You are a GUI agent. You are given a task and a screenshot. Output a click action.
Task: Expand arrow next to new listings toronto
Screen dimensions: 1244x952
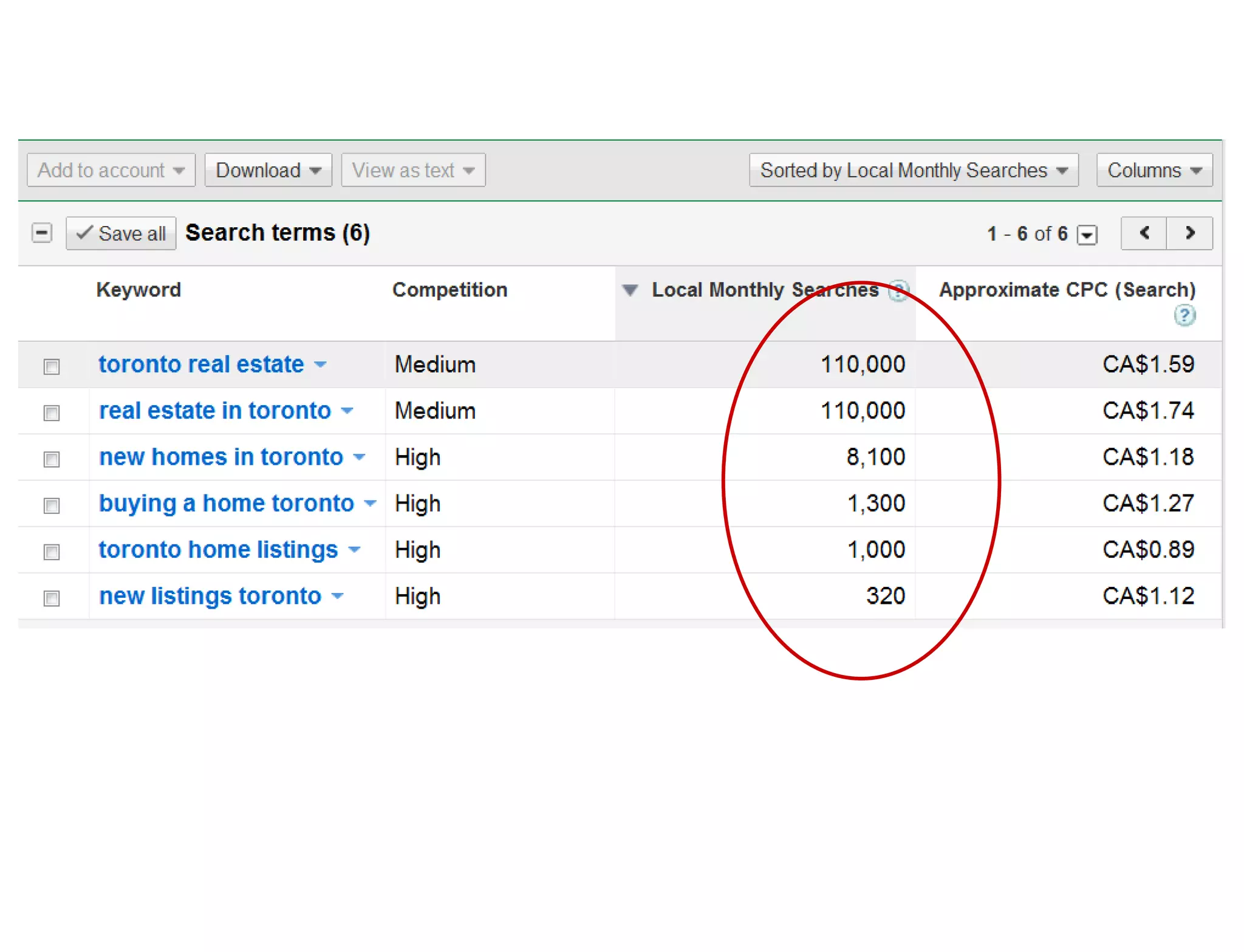tap(337, 596)
